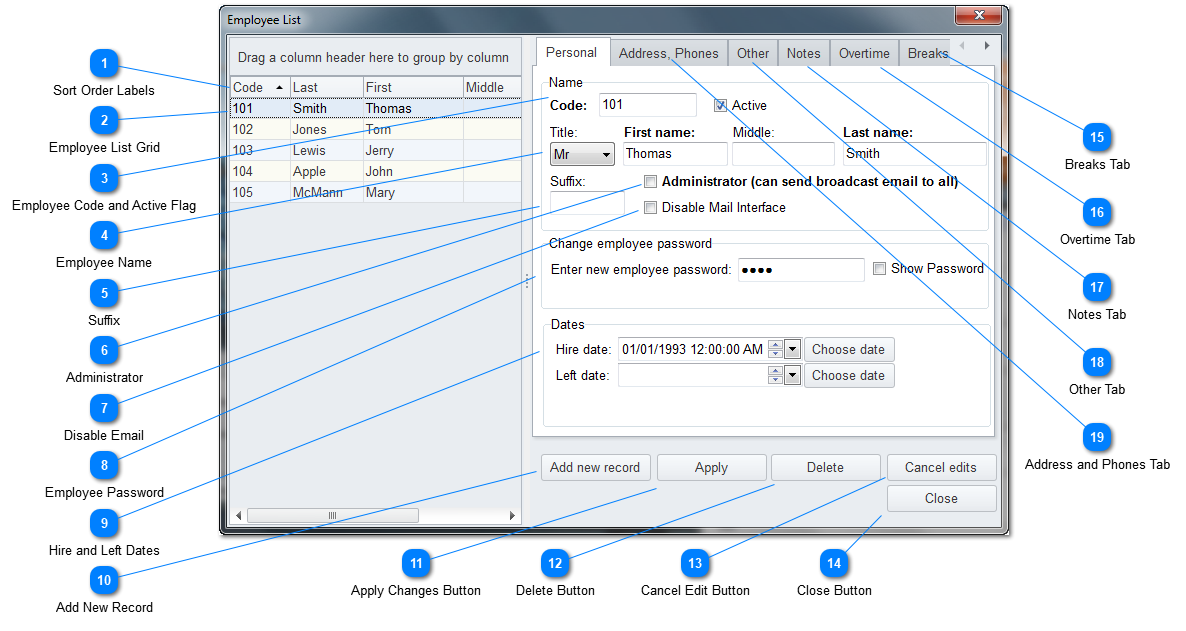Click the tab scroll left arrow
Screen dimensions: 1186x631
click(x=962, y=46)
